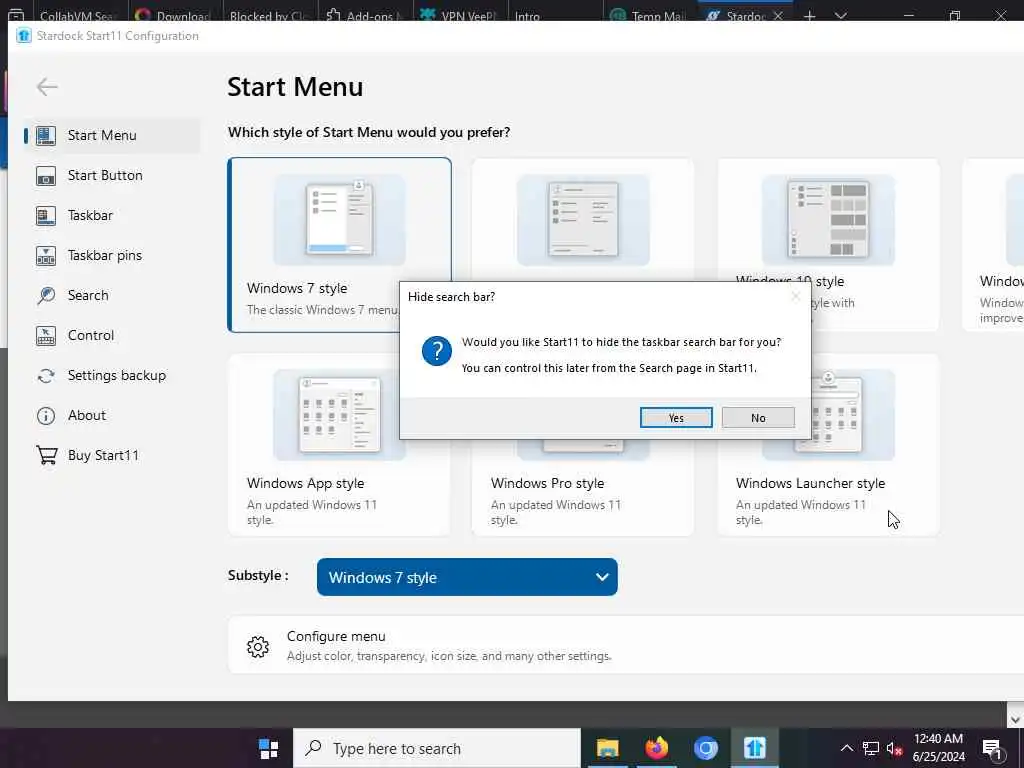Close the Hide search bar dialog

coord(795,296)
